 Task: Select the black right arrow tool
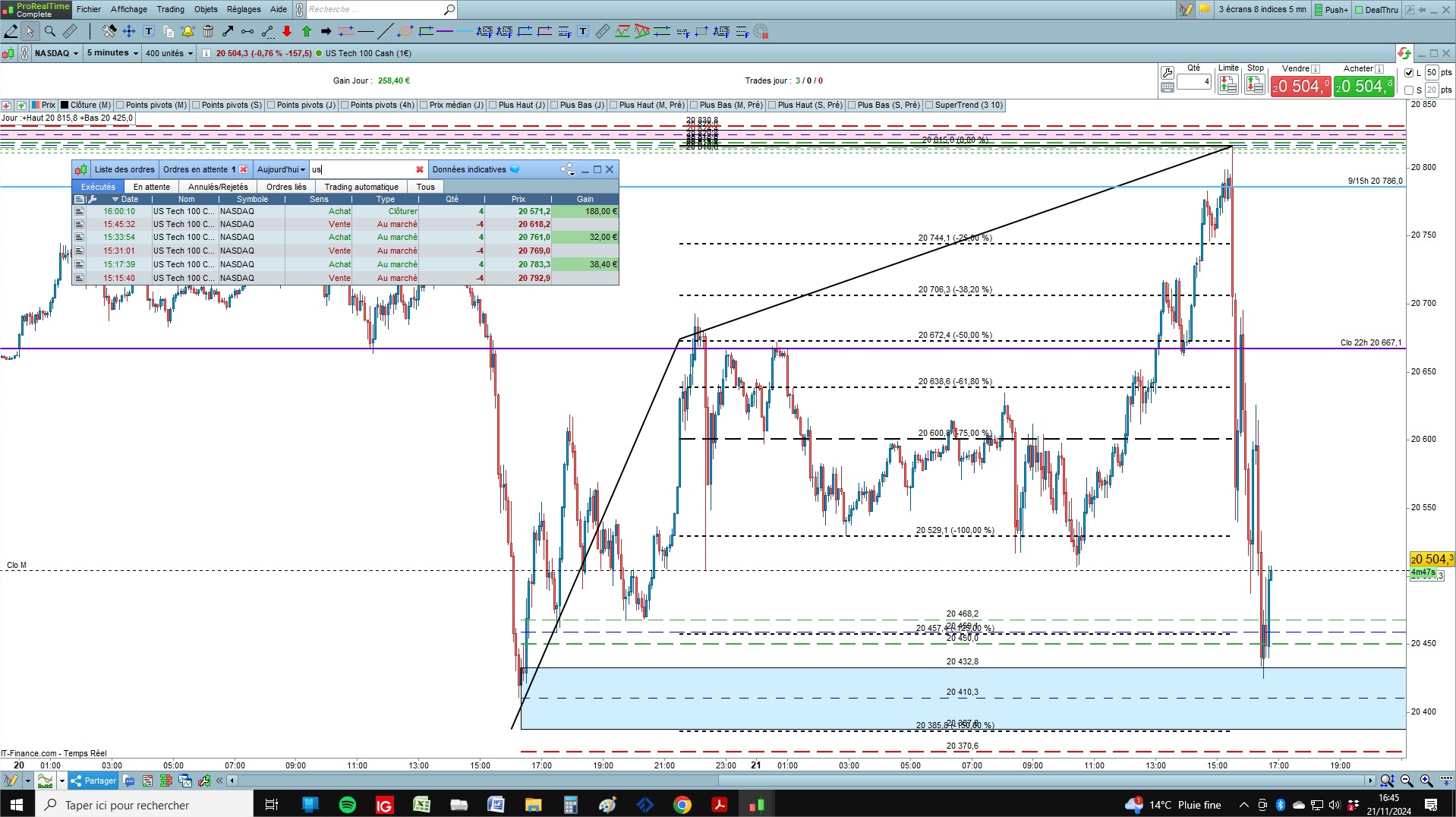(x=326, y=31)
